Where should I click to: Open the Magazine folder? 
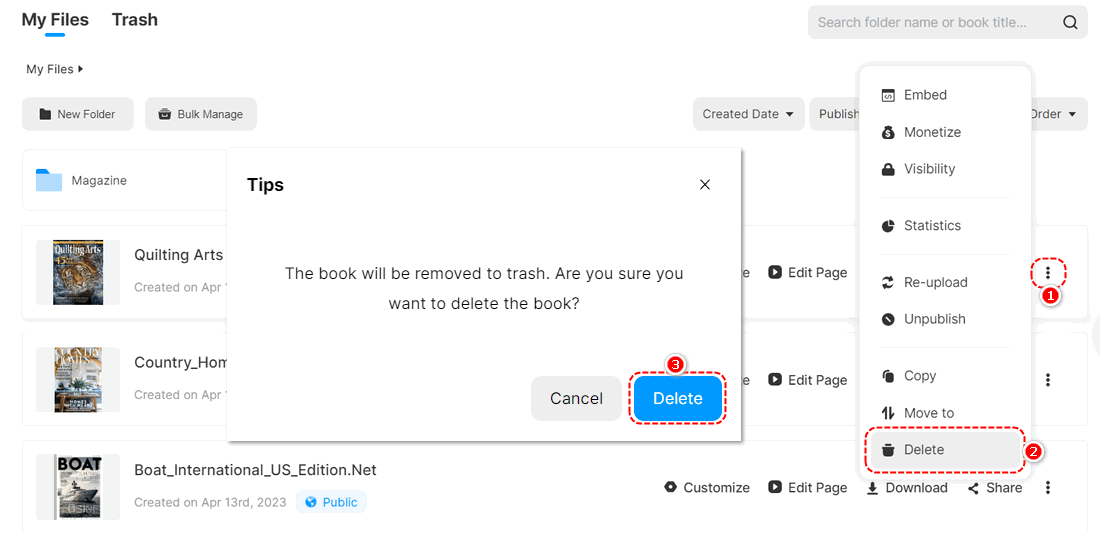(98, 181)
